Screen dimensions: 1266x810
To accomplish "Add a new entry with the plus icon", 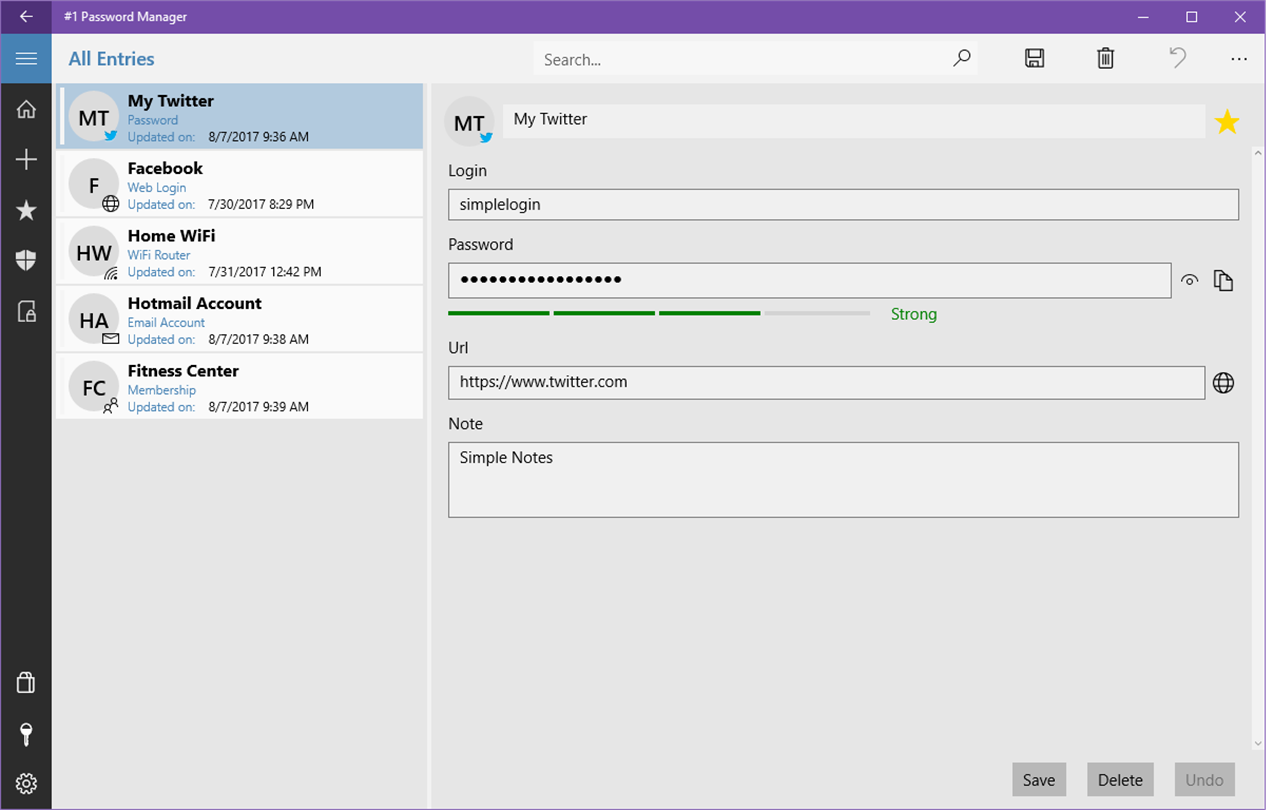I will pyautogui.click(x=26, y=159).
